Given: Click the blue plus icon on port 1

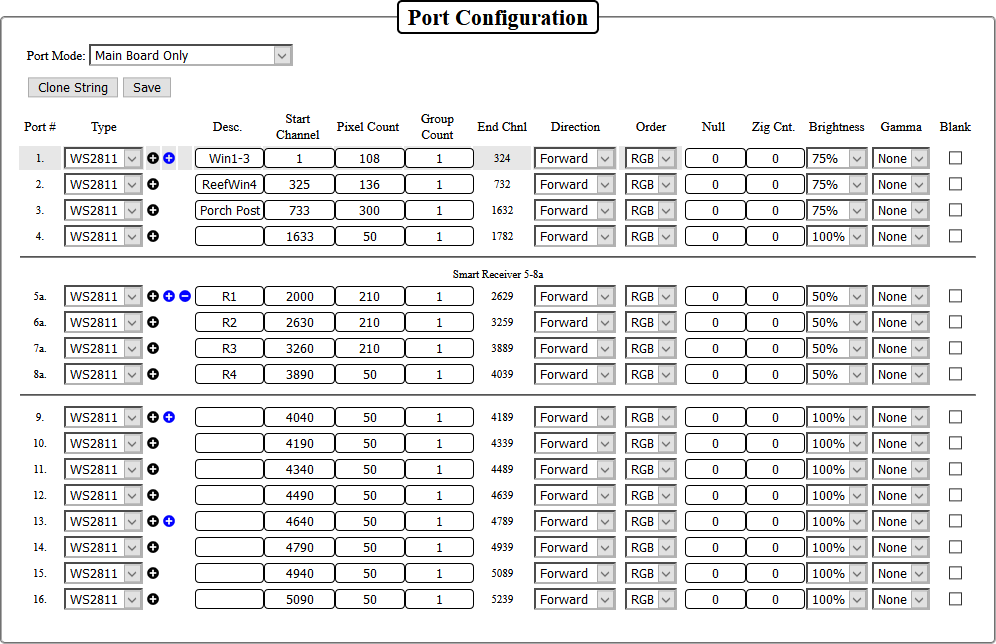Looking at the screenshot, I should tap(169, 158).
